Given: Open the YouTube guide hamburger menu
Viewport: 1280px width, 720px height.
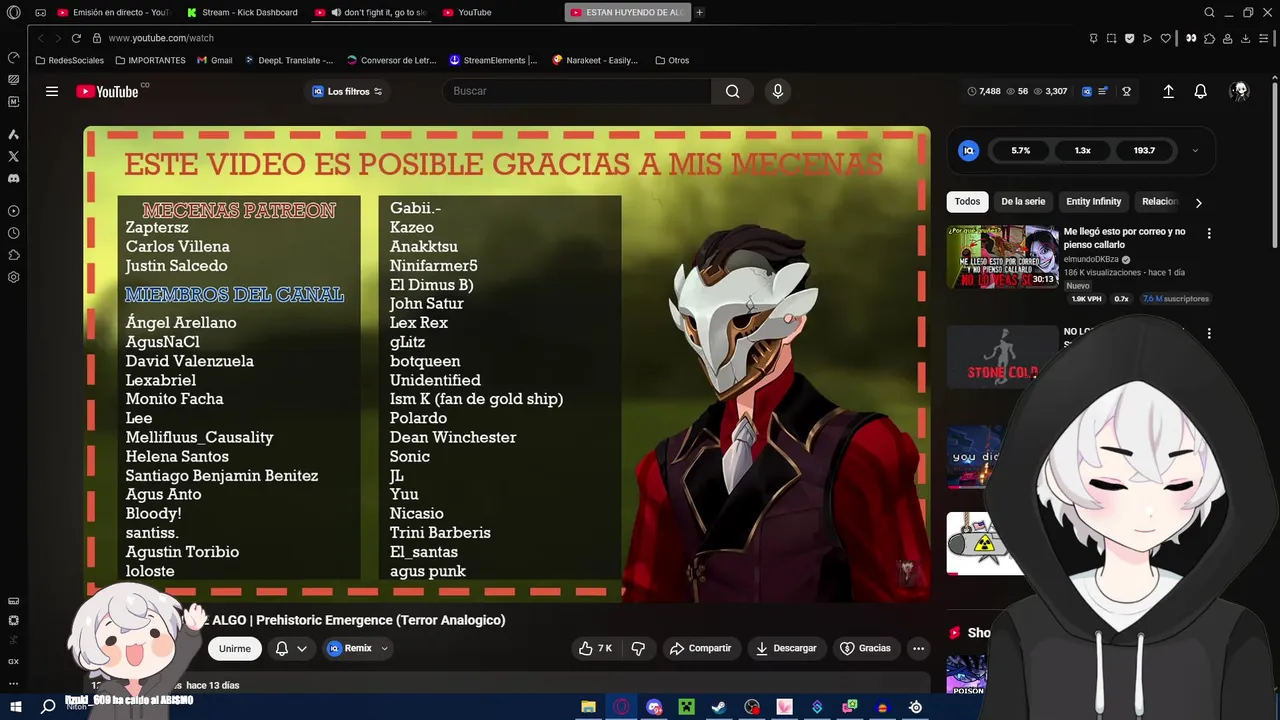Looking at the screenshot, I should [x=52, y=91].
